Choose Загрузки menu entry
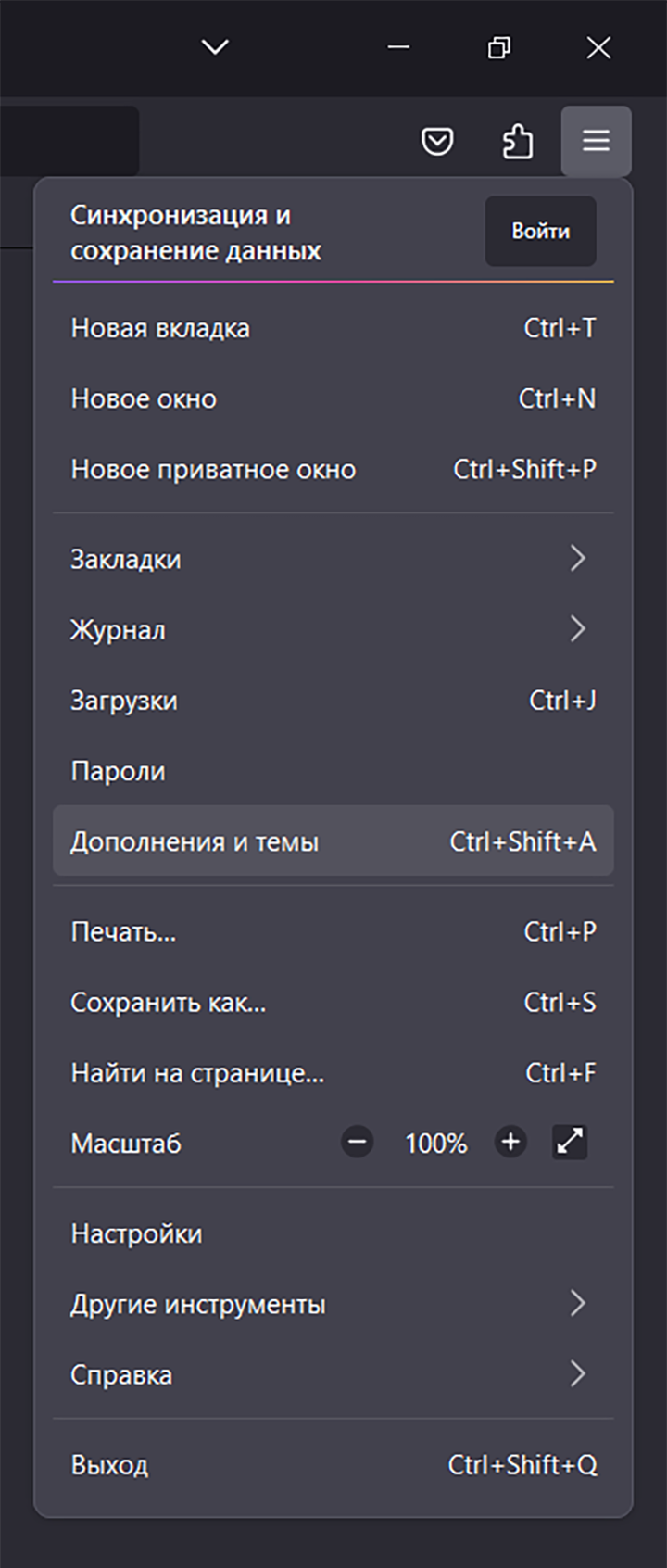Viewport: 667px width, 1568px height. [333, 701]
